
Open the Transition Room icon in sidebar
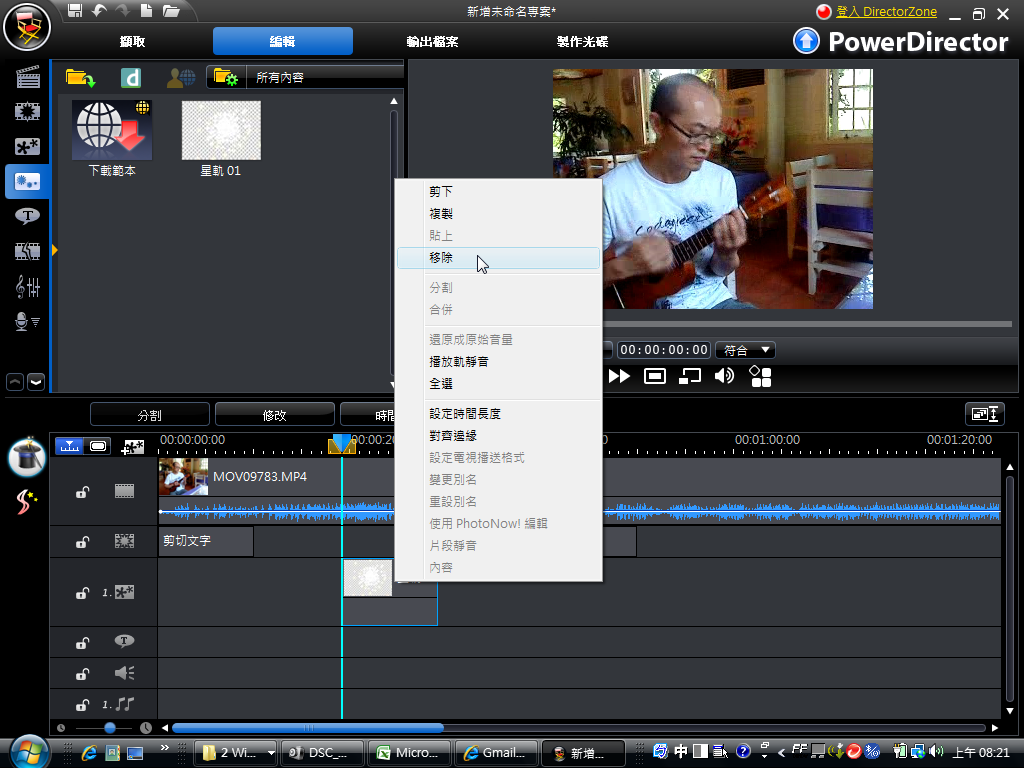coord(27,251)
